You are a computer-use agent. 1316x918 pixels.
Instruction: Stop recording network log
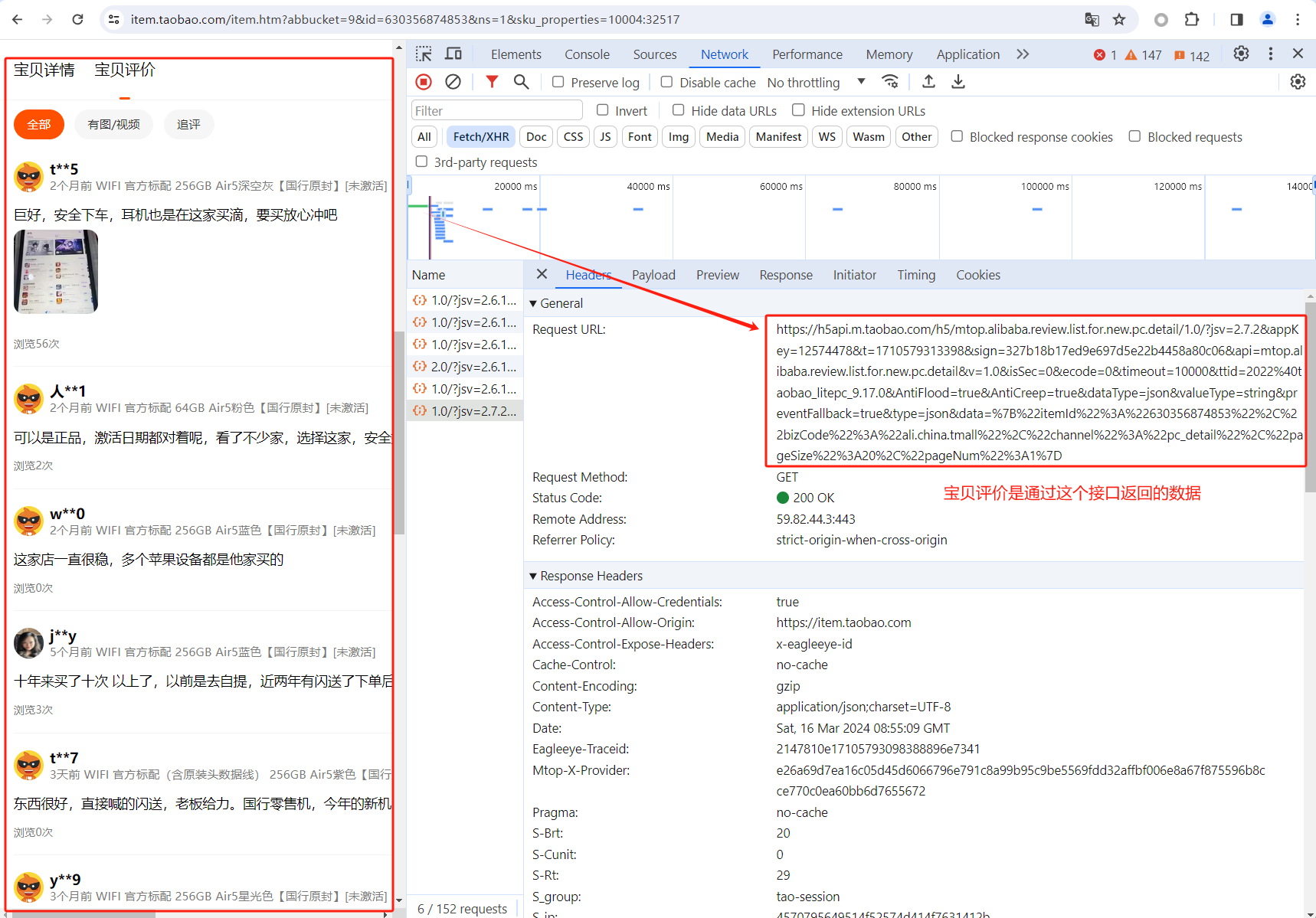[424, 82]
